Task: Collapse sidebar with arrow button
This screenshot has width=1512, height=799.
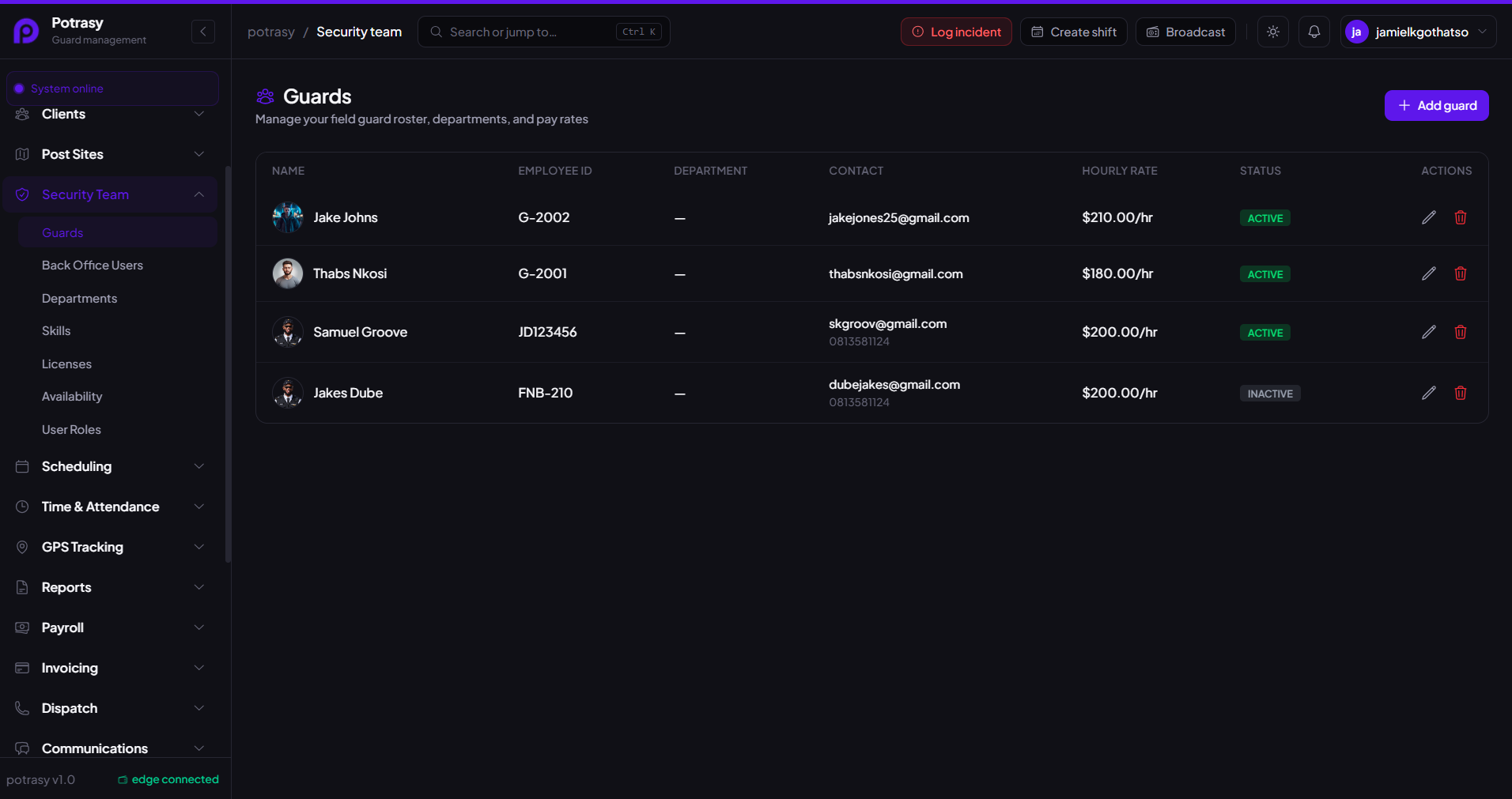Action: (x=203, y=32)
